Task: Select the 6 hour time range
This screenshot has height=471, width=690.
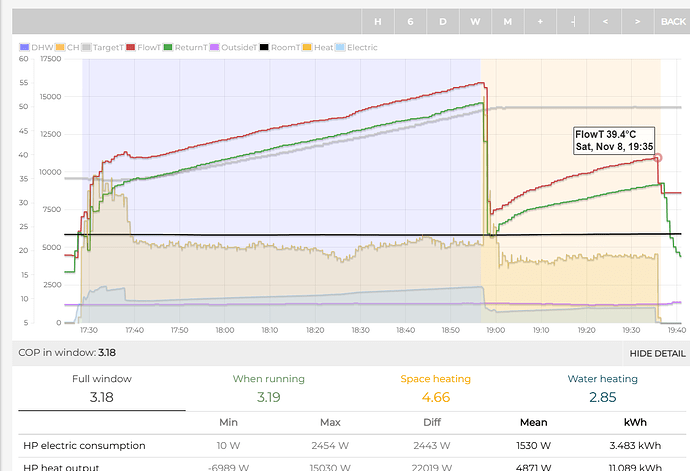Action: [x=410, y=21]
